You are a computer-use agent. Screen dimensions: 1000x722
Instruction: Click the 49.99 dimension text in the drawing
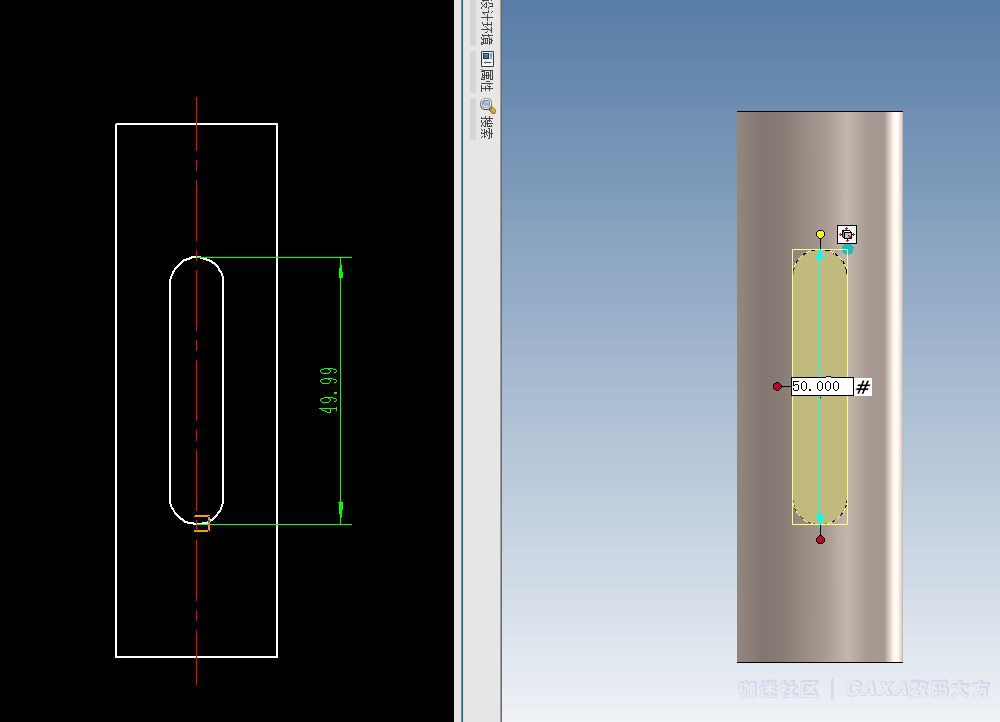click(328, 390)
